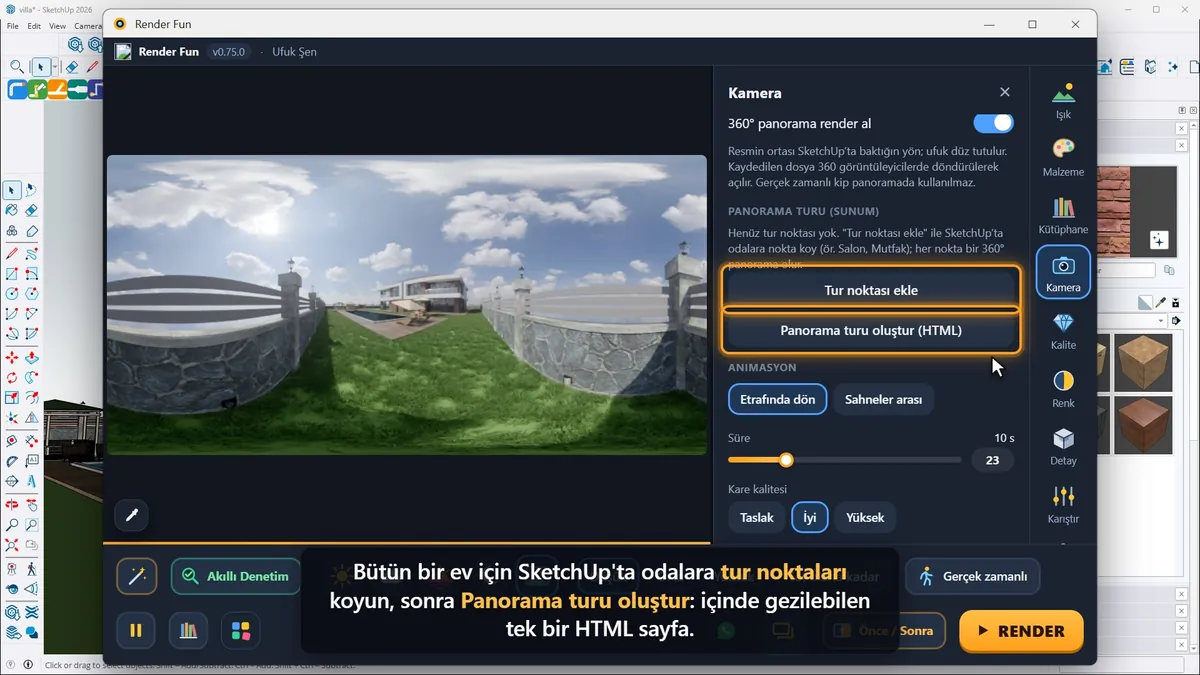Click the eyedropper icon below the preview
This screenshot has height=675, width=1200.
point(131,515)
